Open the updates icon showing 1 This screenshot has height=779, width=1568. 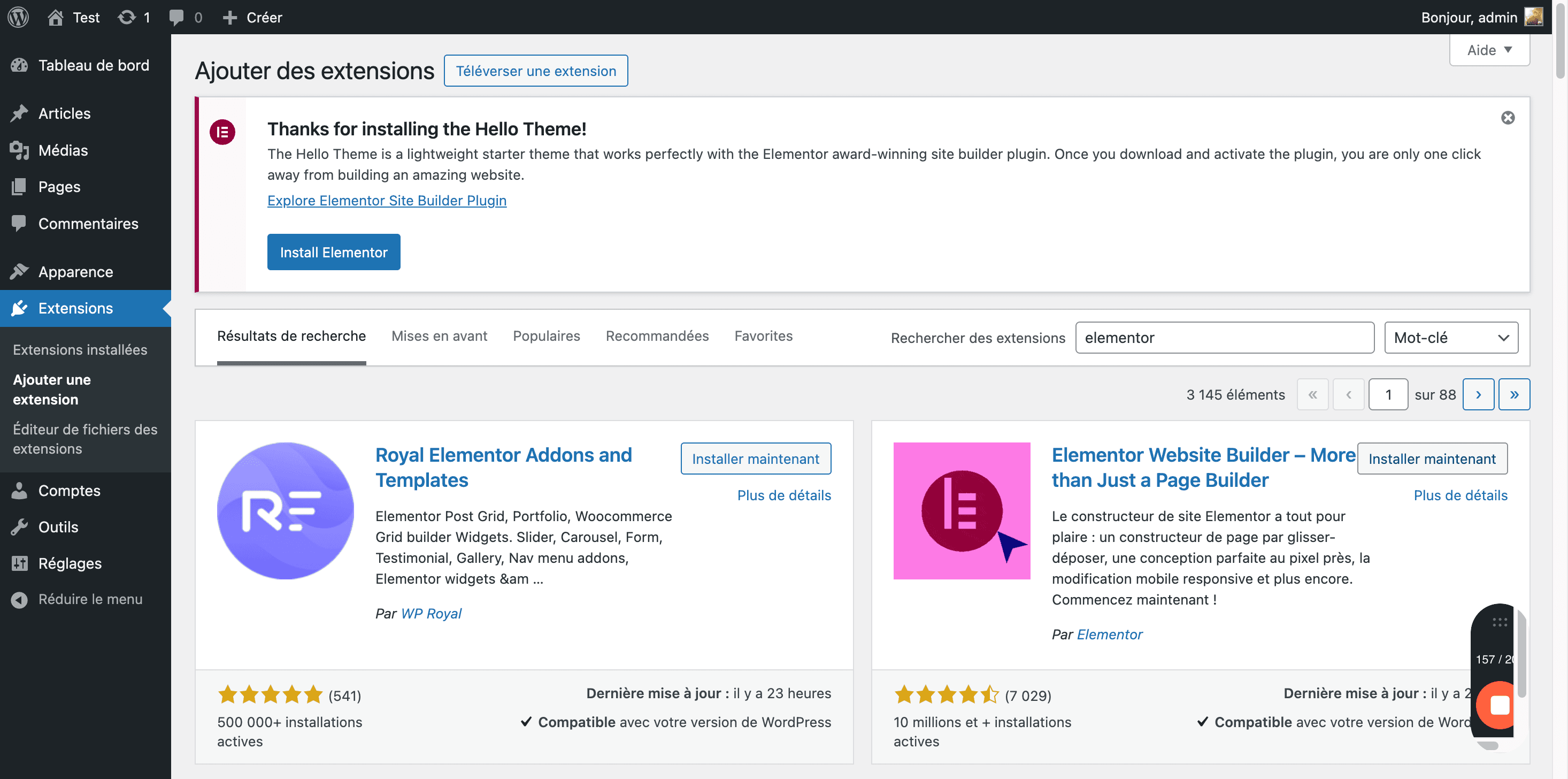[127, 17]
